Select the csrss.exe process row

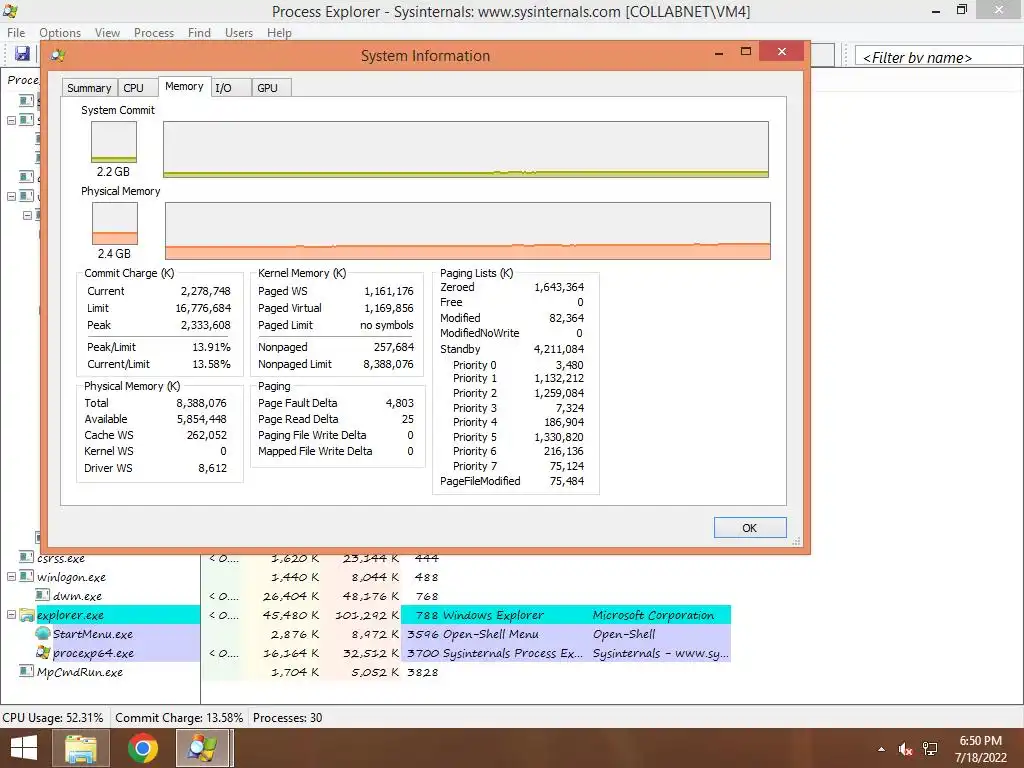pyautogui.click(x=366, y=558)
